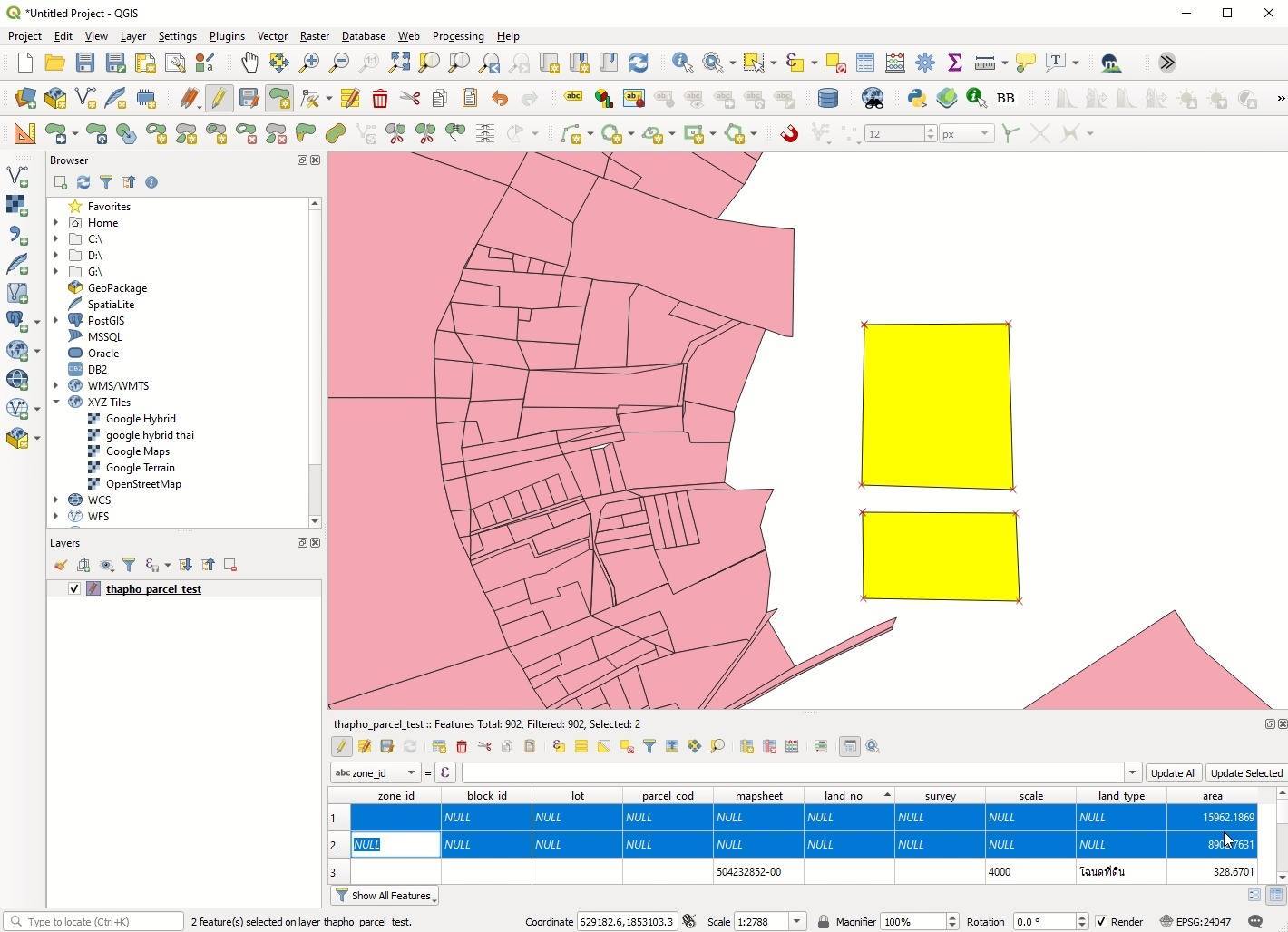
Task: Open the Messages log icon in status bar
Action: tap(1255, 921)
